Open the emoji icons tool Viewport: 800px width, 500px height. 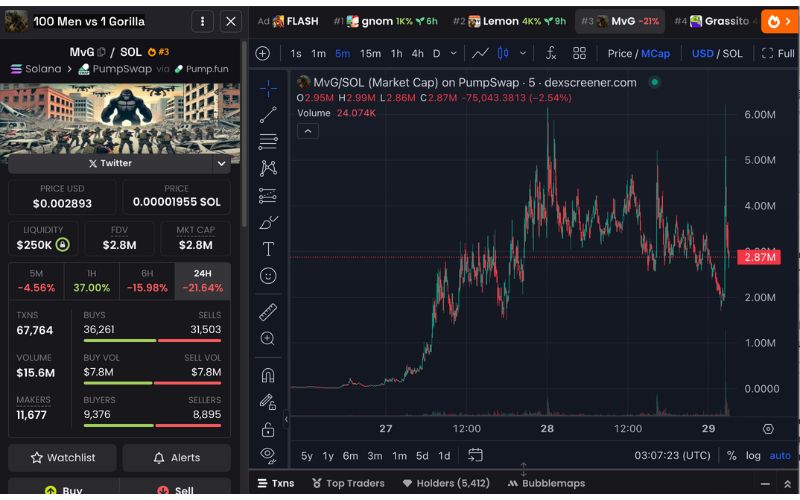pyautogui.click(x=268, y=276)
